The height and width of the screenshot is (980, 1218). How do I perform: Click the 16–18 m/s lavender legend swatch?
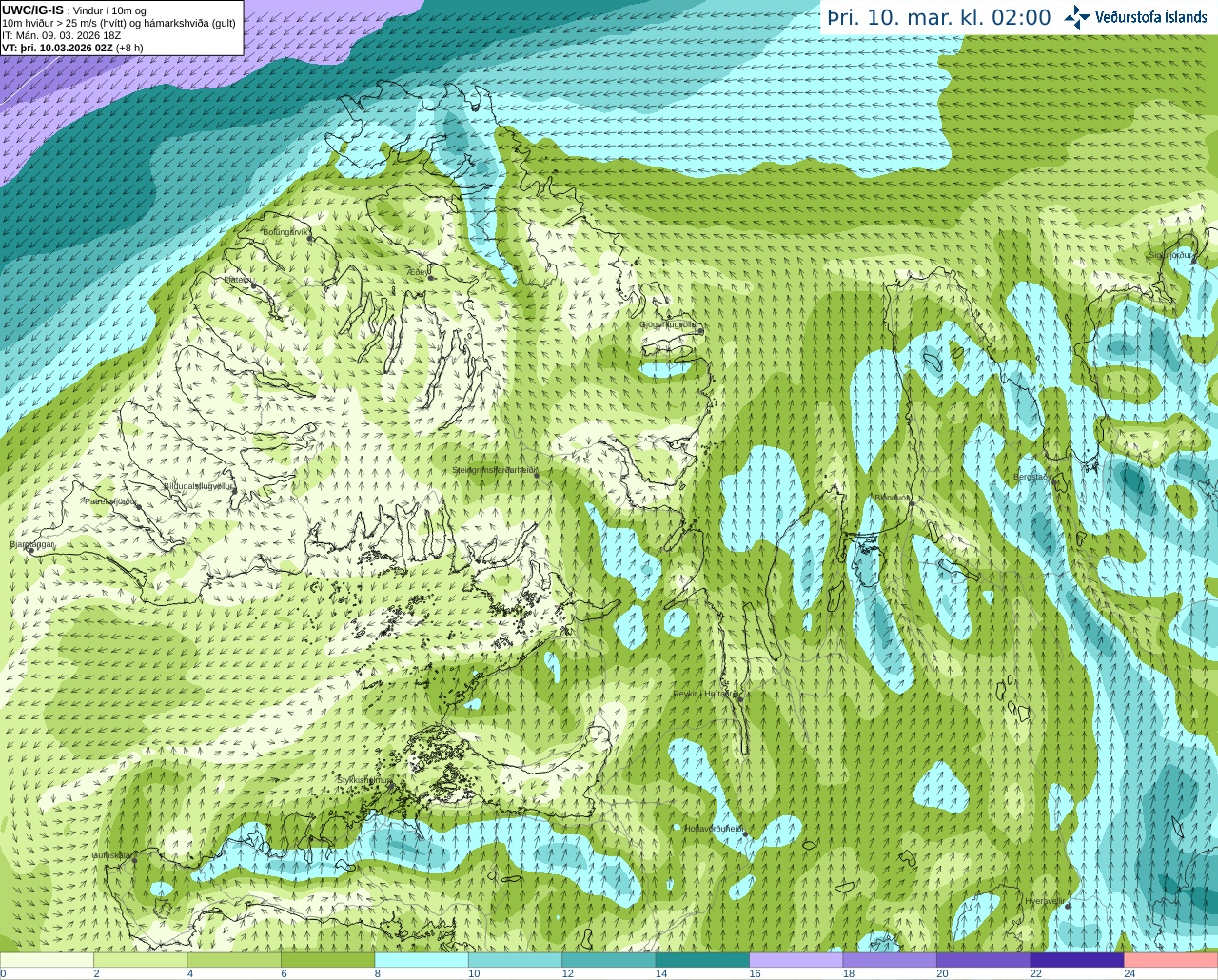[x=796, y=960]
